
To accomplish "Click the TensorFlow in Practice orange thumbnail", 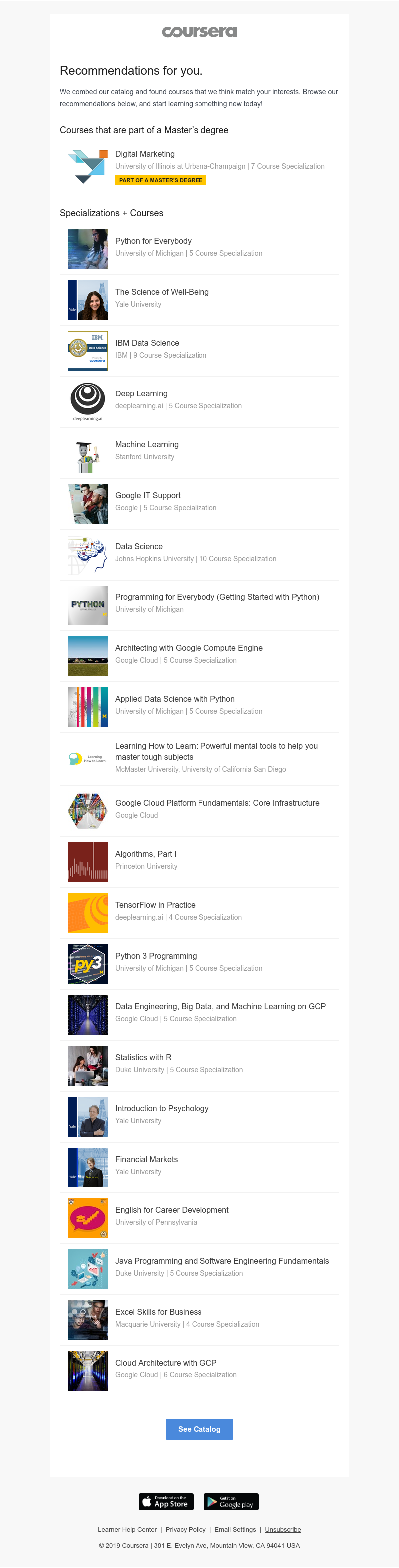I will click(88, 913).
